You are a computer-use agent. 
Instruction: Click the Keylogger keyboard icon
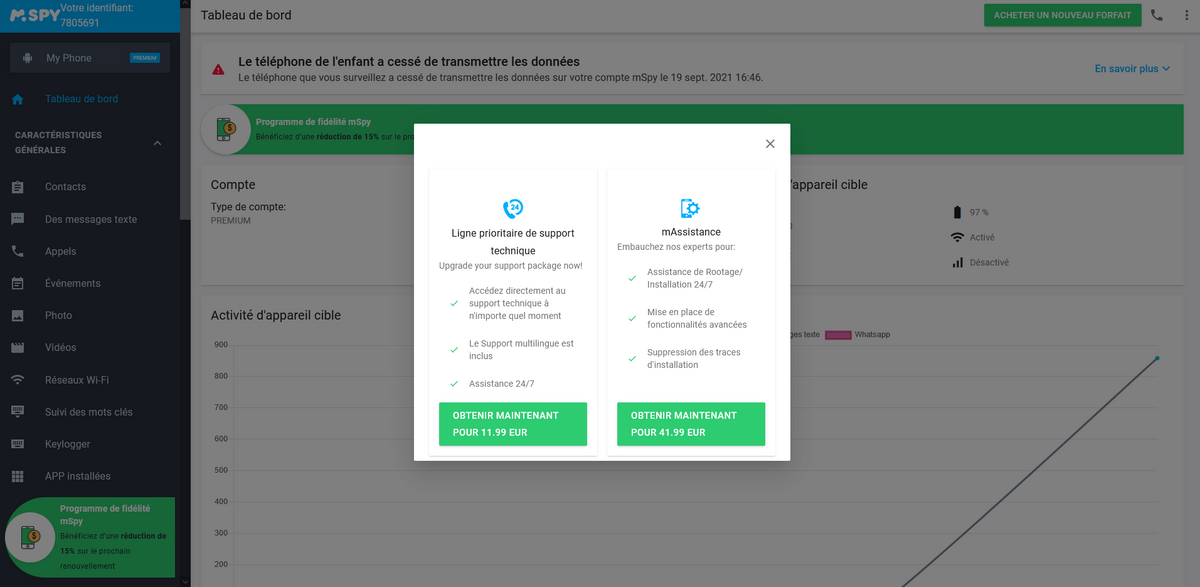point(17,444)
